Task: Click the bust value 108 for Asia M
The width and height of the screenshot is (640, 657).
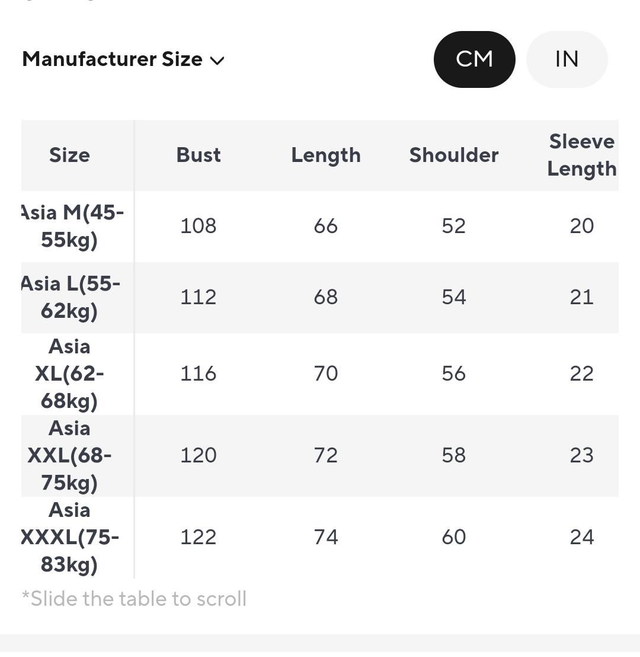Action: coord(198,226)
